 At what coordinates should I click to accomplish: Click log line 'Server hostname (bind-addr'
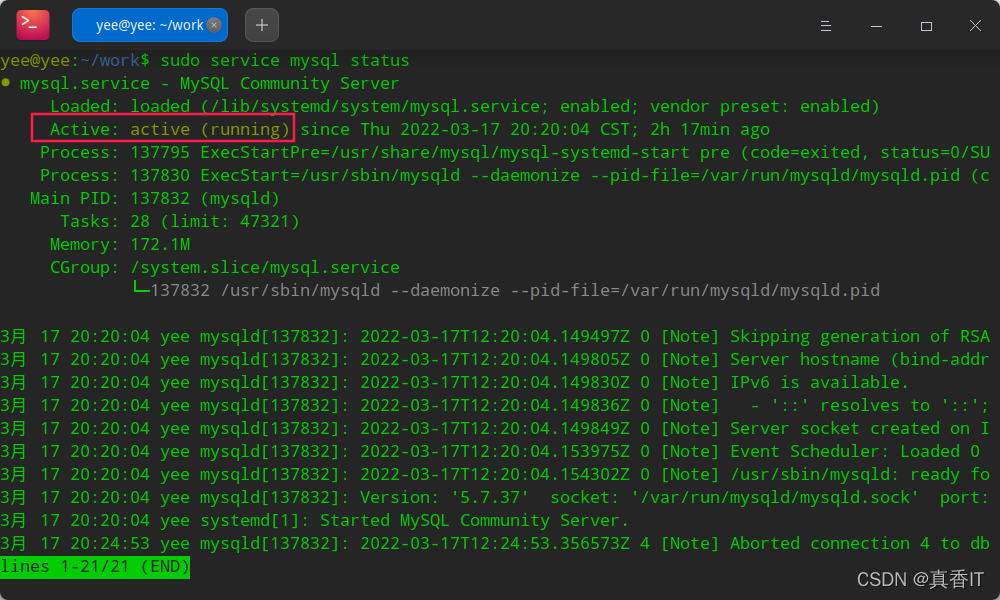495,359
